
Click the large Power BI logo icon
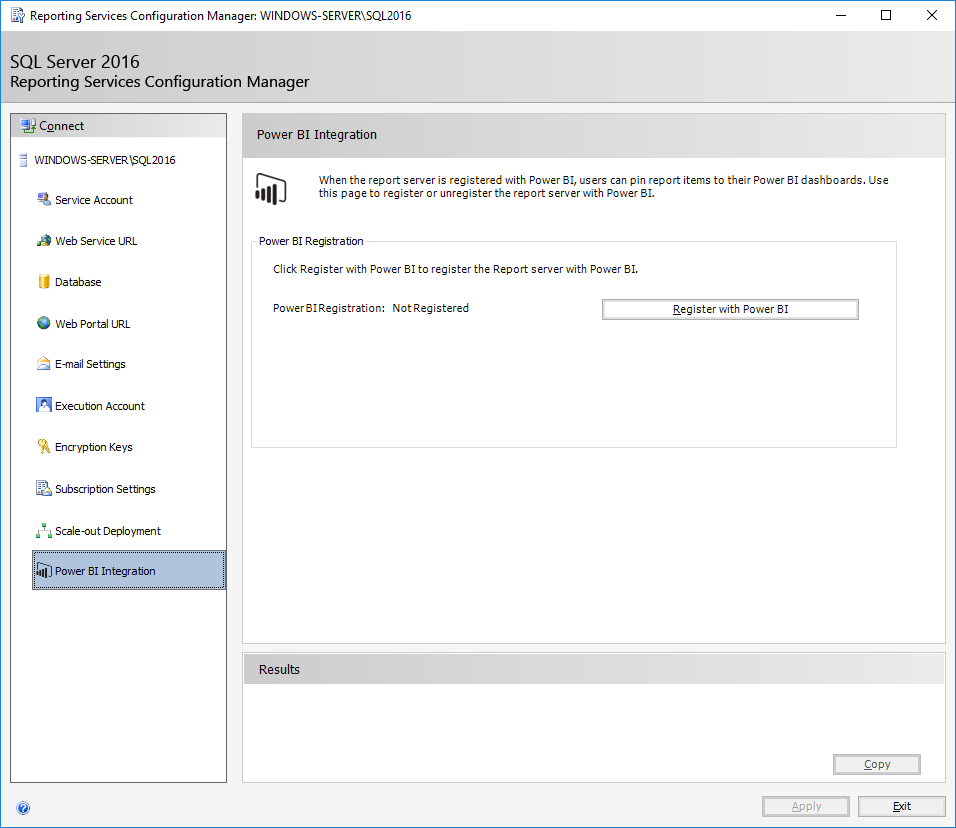coord(271,188)
